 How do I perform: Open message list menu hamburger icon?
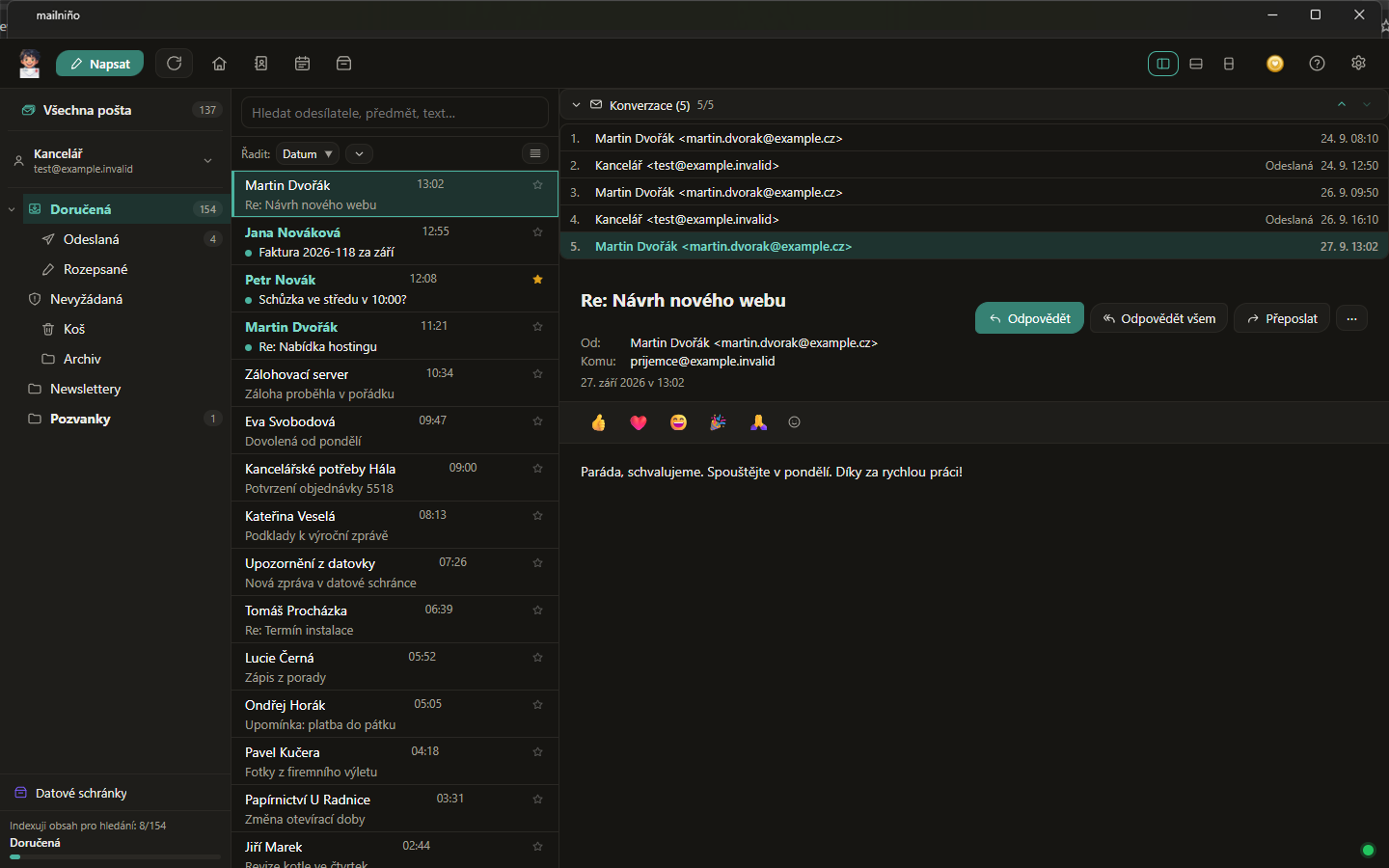click(535, 153)
